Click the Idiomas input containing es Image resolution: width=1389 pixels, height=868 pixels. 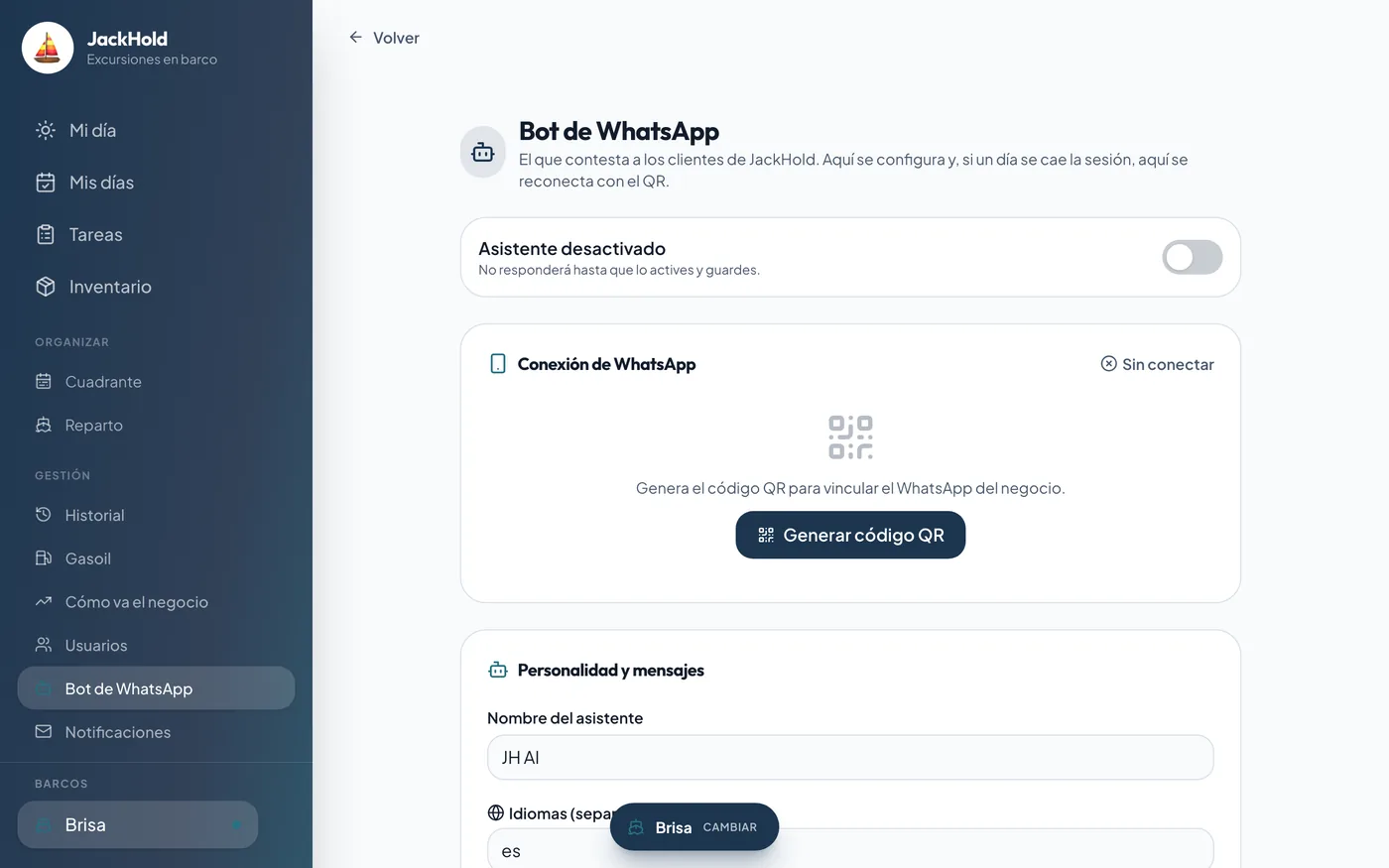pyautogui.click(x=850, y=849)
